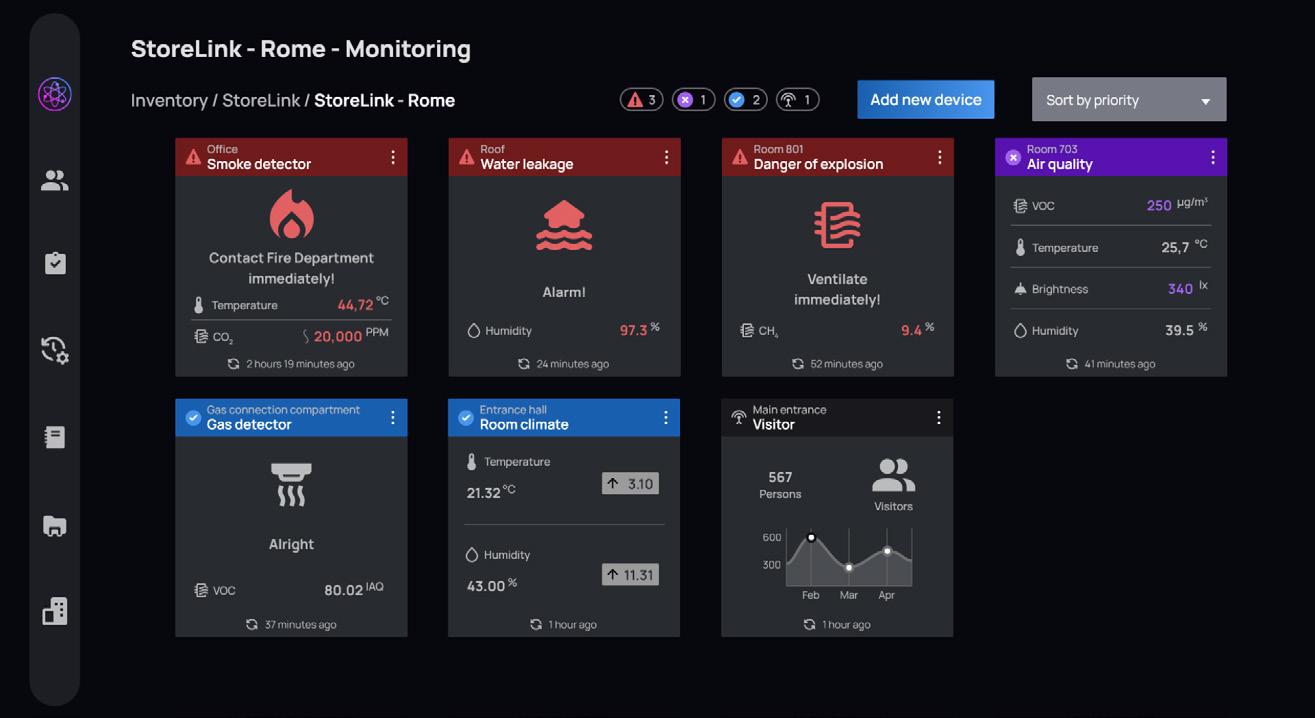The image size is (1315, 718).
Task: Open the store inventory sidebar icon
Action: pyautogui.click(x=55, y=526)
